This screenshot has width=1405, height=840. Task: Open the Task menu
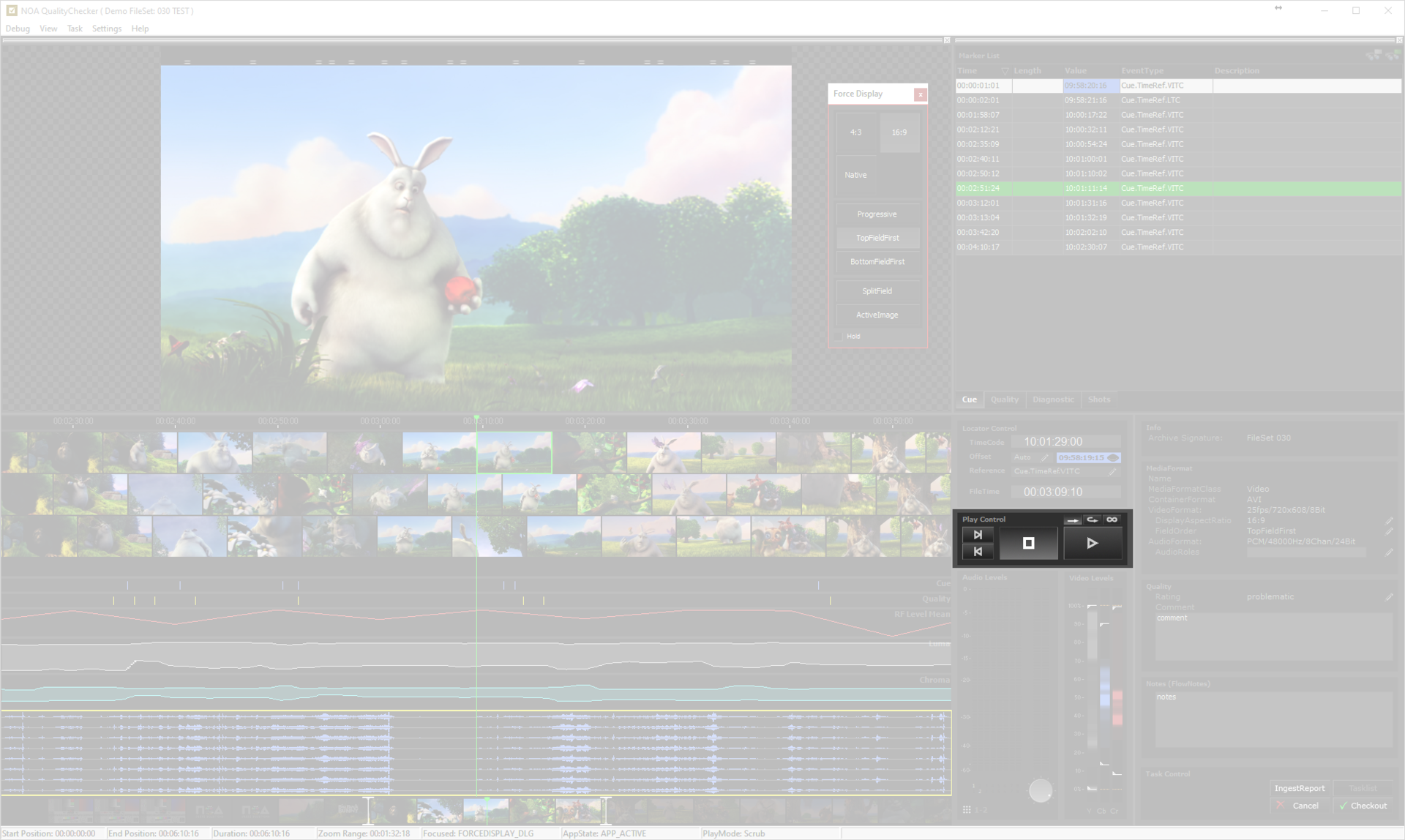point(75,29)
